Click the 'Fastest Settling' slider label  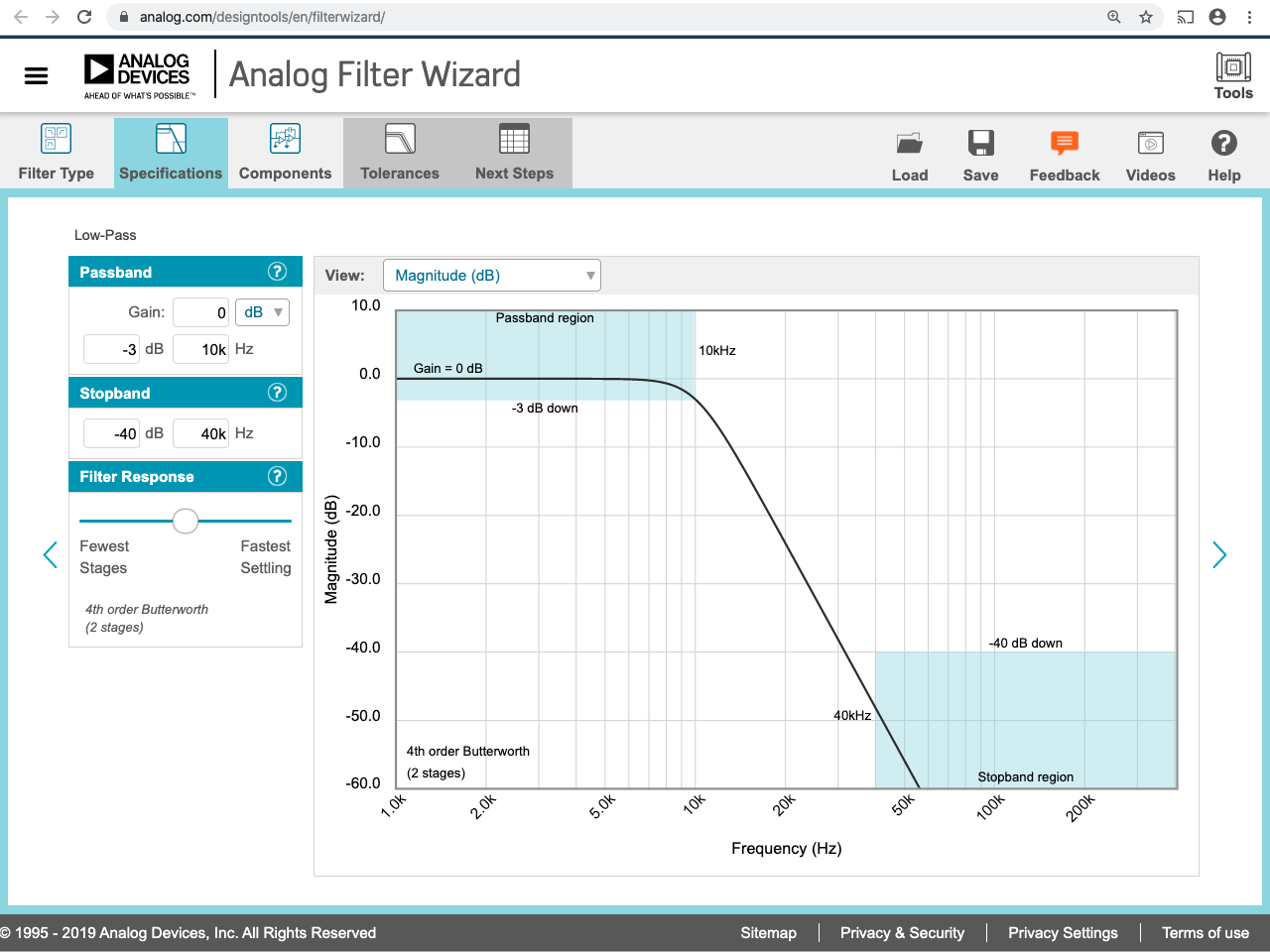(x=266, y=557)
